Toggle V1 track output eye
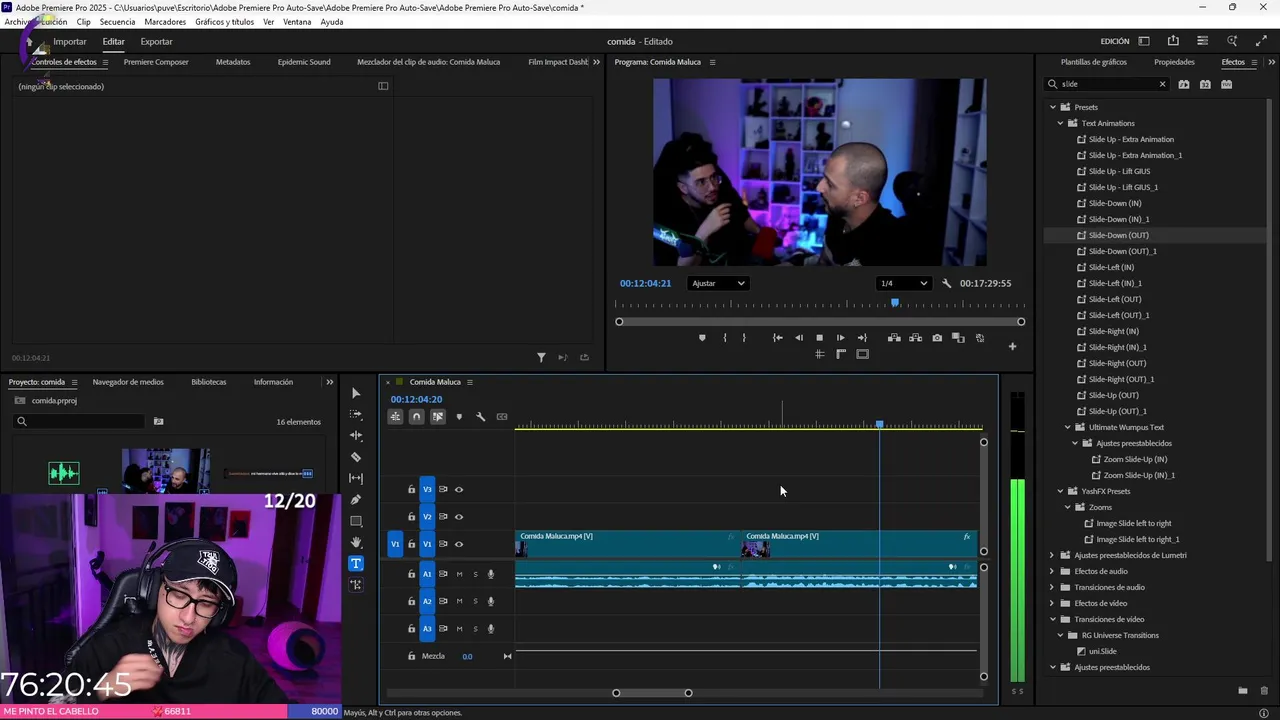This screenshot has height=720, width=1280. click(x=459, y=544)
